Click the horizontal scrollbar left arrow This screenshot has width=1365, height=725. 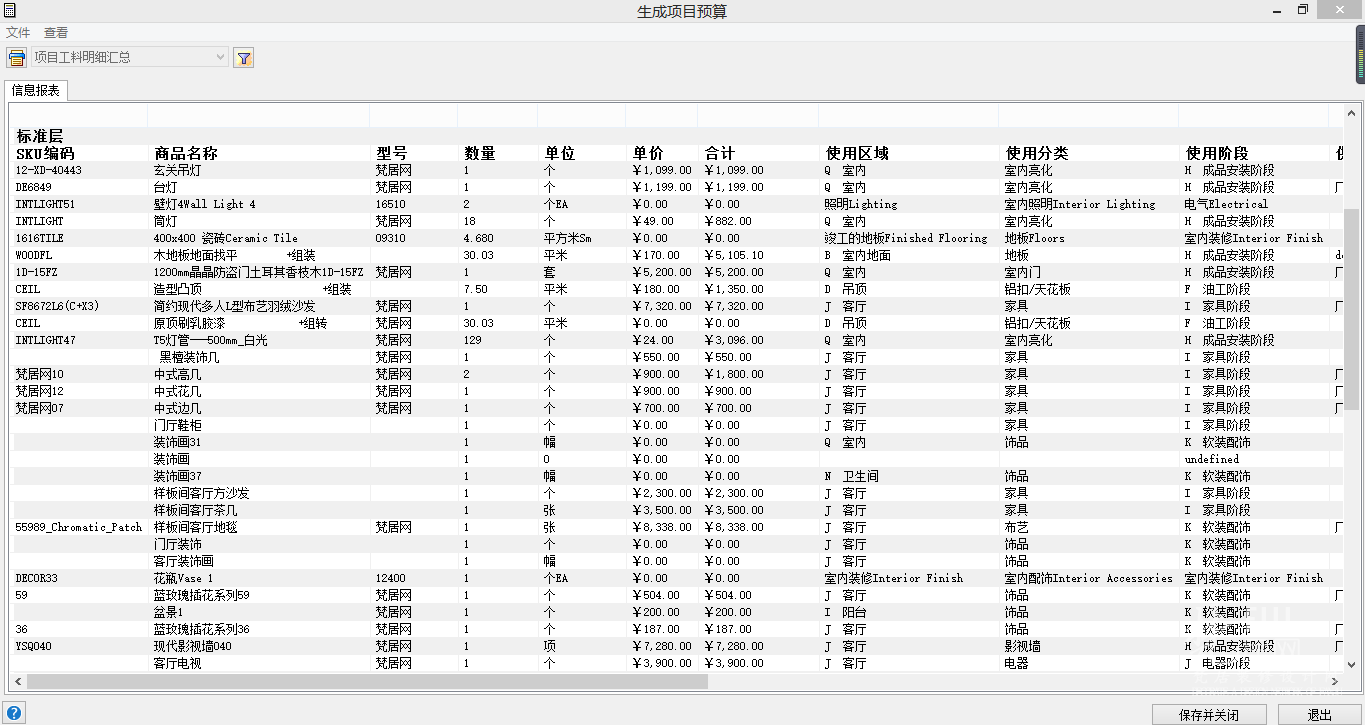[x=19, y=681]
